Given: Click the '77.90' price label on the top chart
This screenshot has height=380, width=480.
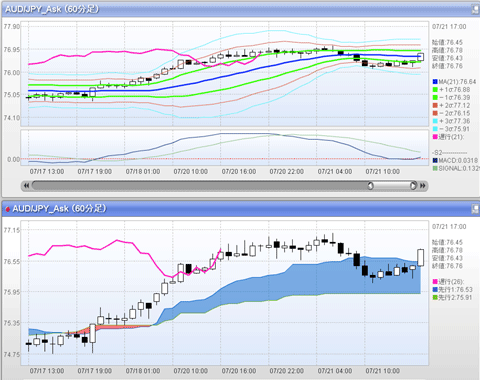Looking at the screenshot, I should pos(12,26).
